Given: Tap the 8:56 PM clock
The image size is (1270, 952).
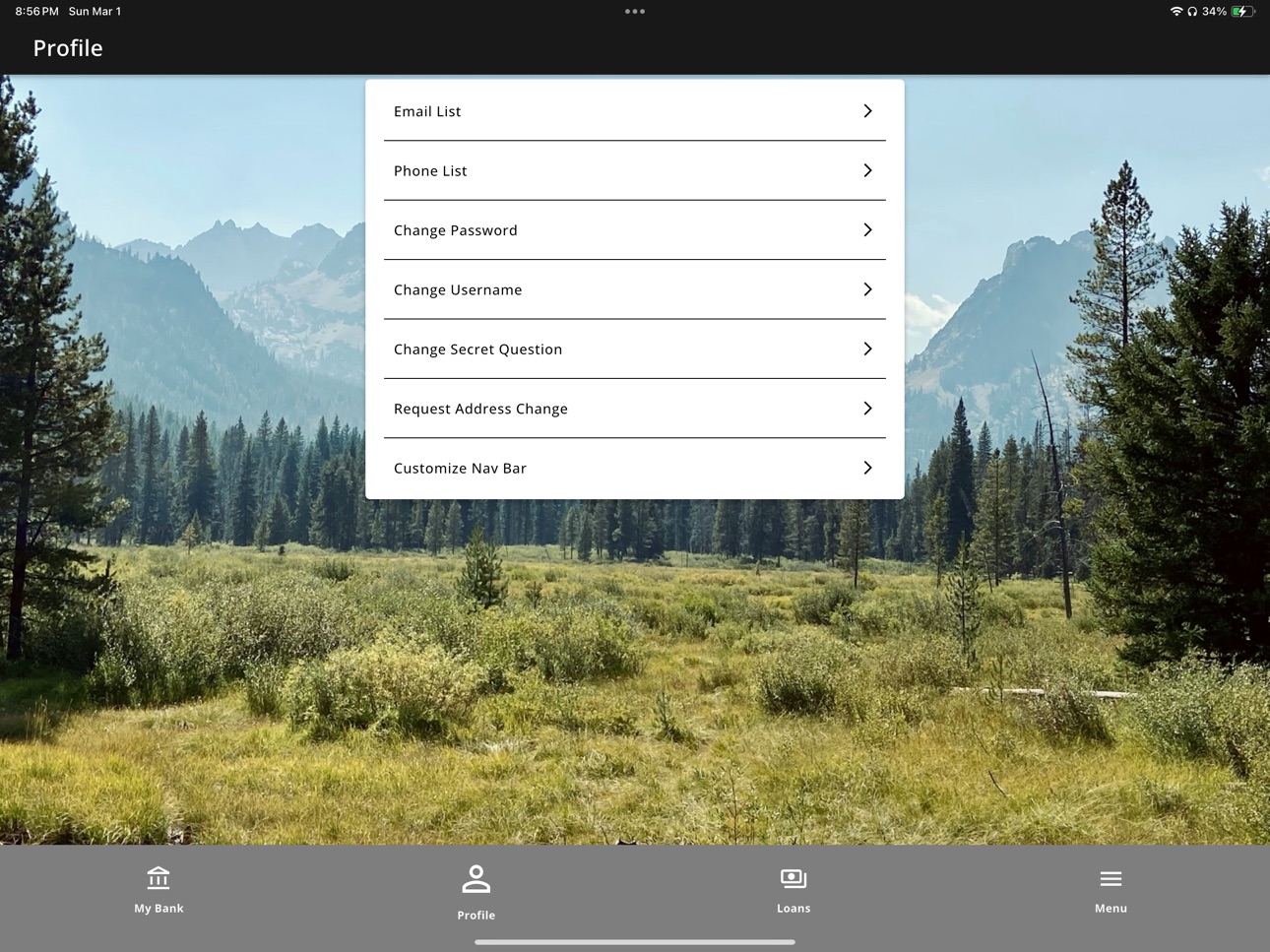Looking at the screenshot, I should coord(36,12).
